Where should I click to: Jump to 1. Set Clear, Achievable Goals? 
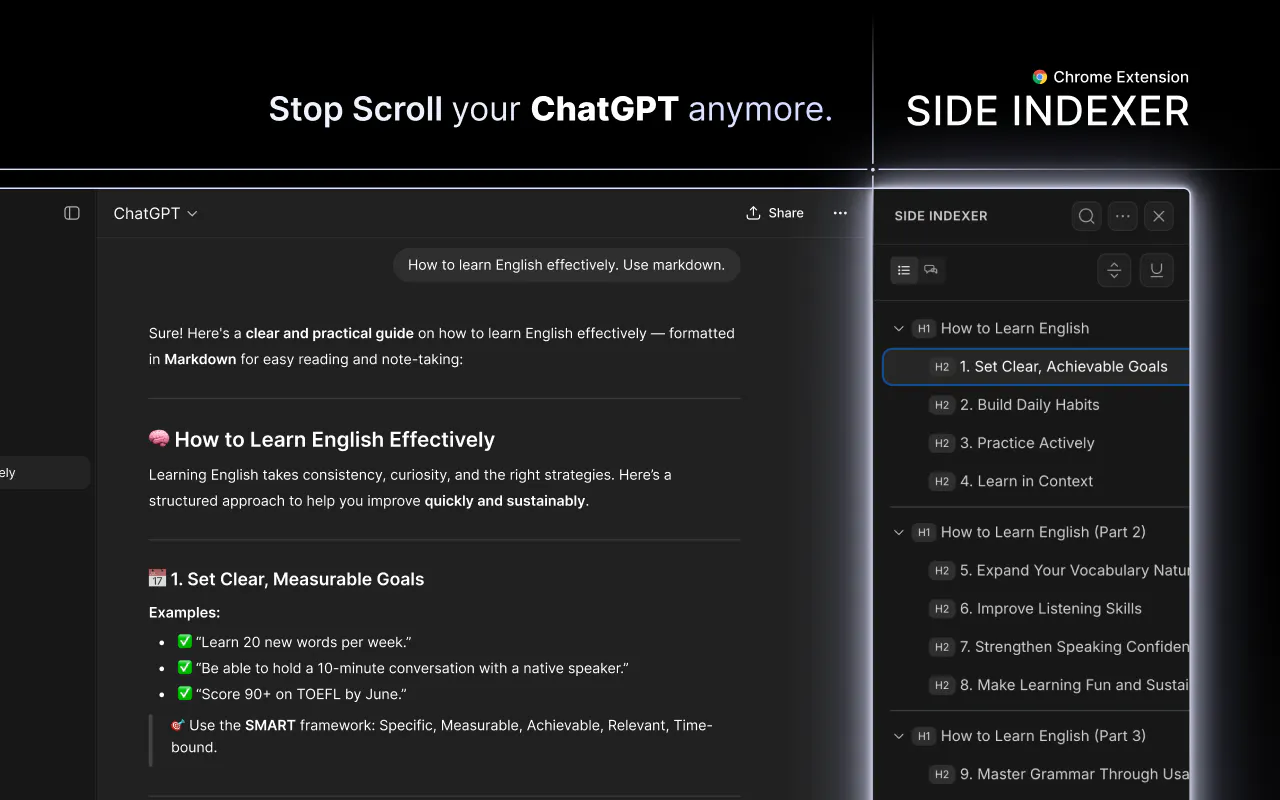coord(1037,367)
